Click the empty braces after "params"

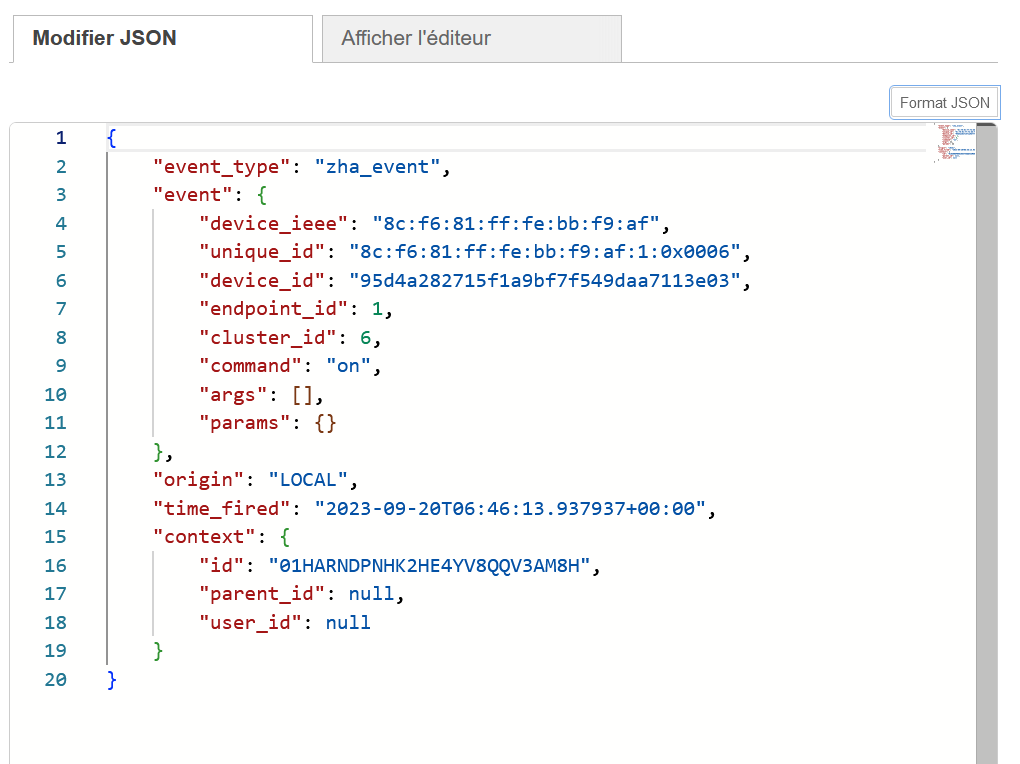click(x=326, y=423)
